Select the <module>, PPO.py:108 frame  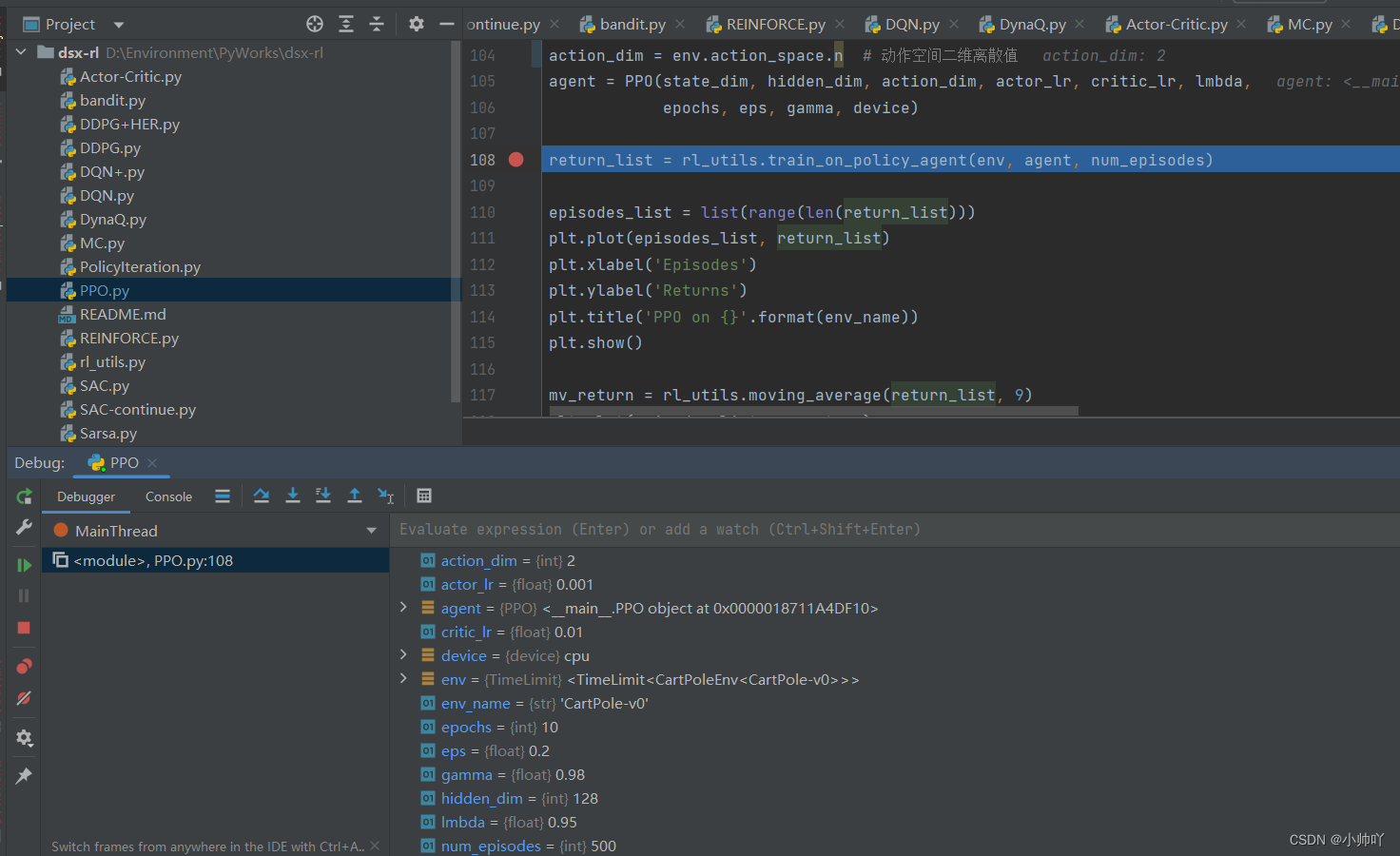215,560
